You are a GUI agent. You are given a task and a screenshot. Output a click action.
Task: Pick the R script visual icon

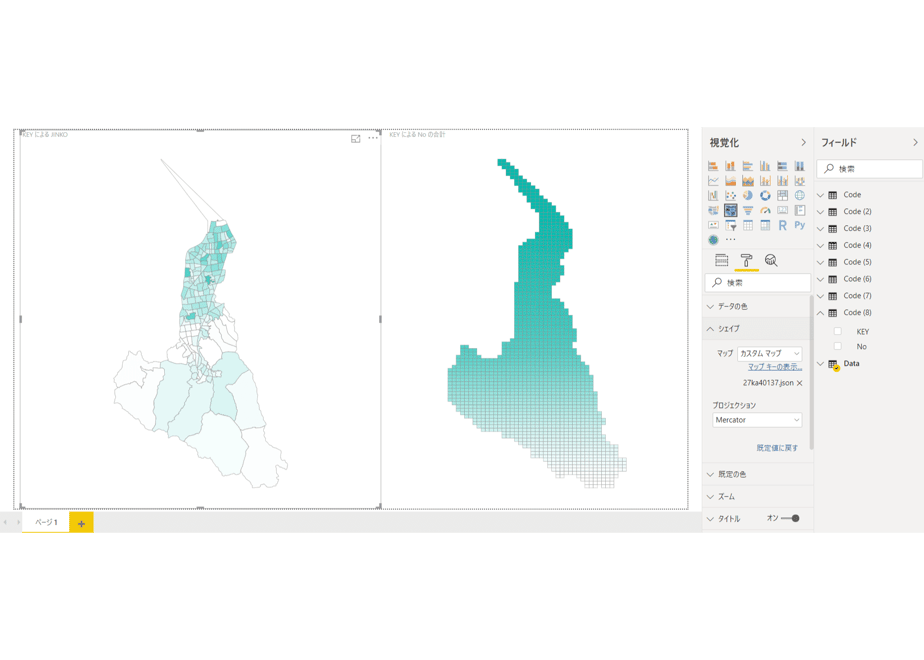[782, 225]
